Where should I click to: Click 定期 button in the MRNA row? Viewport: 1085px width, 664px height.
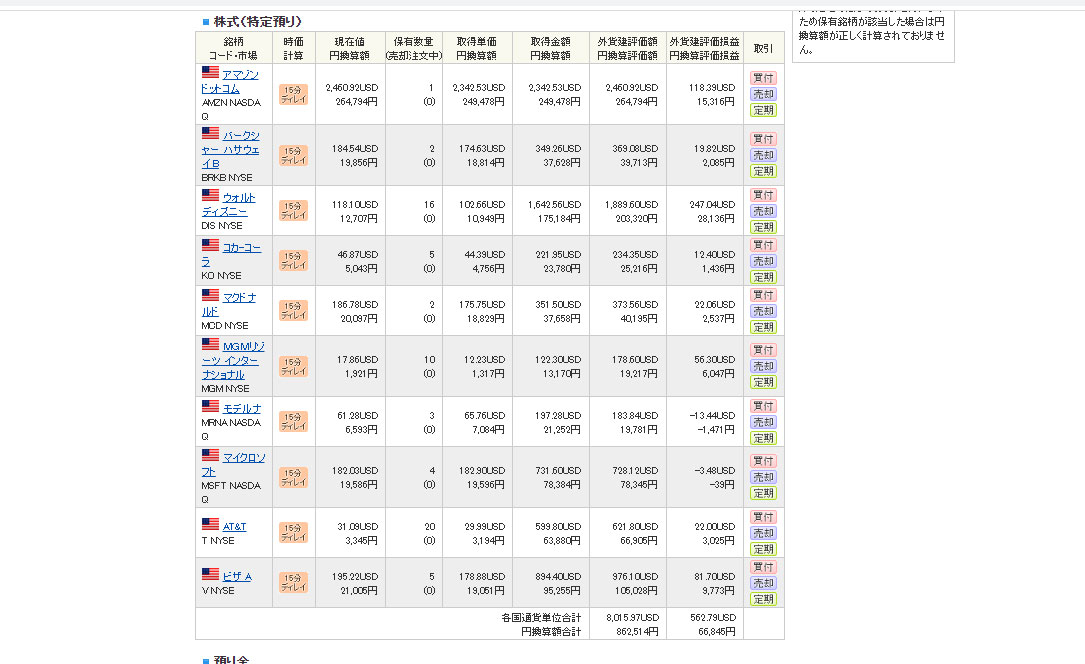pos(763,438)
